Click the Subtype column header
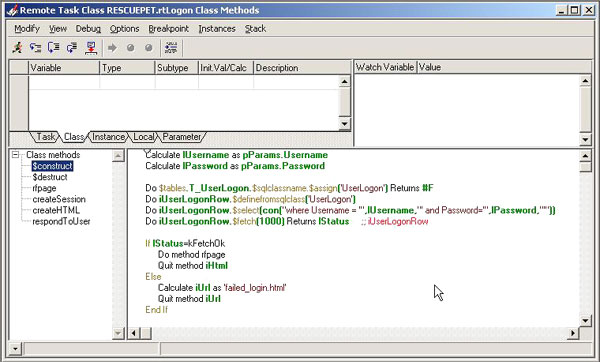600x362 pixels. [176, 68]
